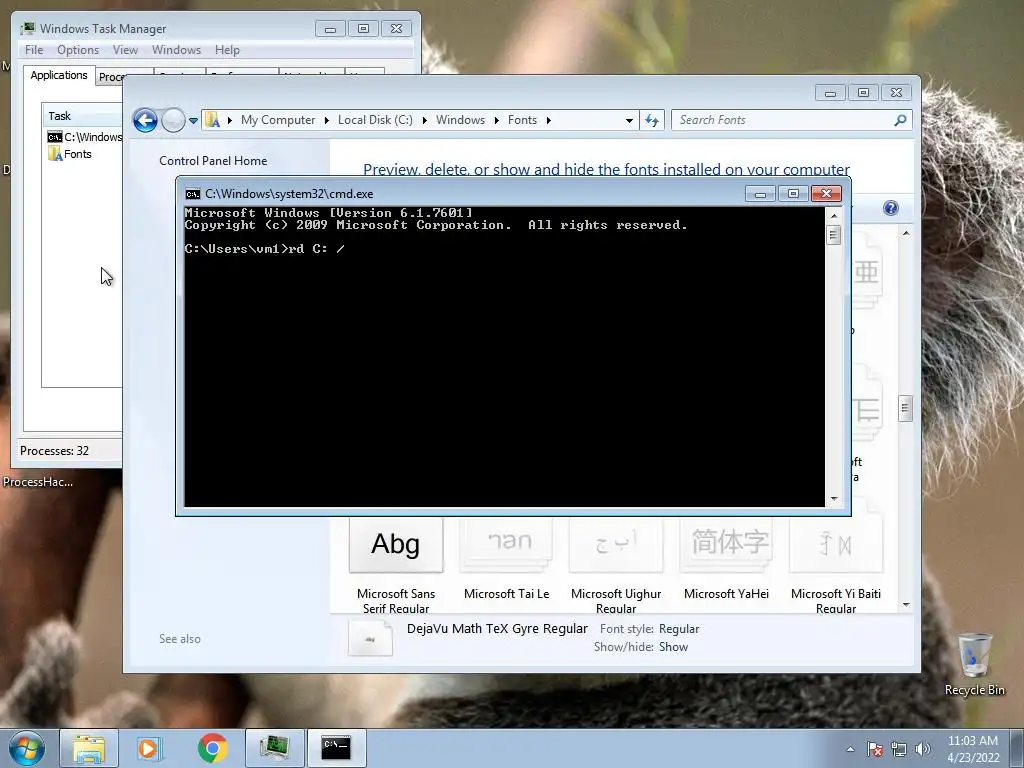Click volume speaker tray icon
The image size is (1024, 768).
[x=923, y=749]
